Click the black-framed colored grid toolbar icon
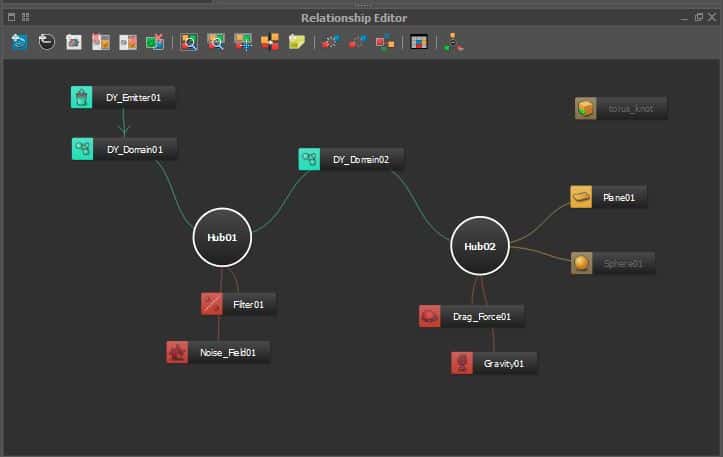 [x=419, y=42]
